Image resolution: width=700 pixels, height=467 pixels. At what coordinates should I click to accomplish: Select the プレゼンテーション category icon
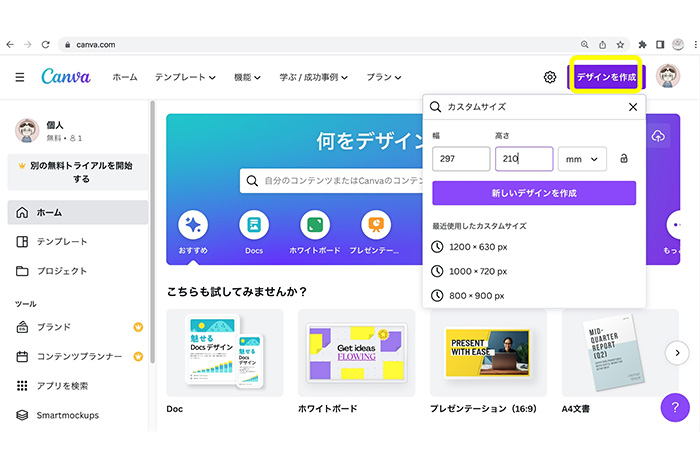pyautogui.click(x=376, y=225)
